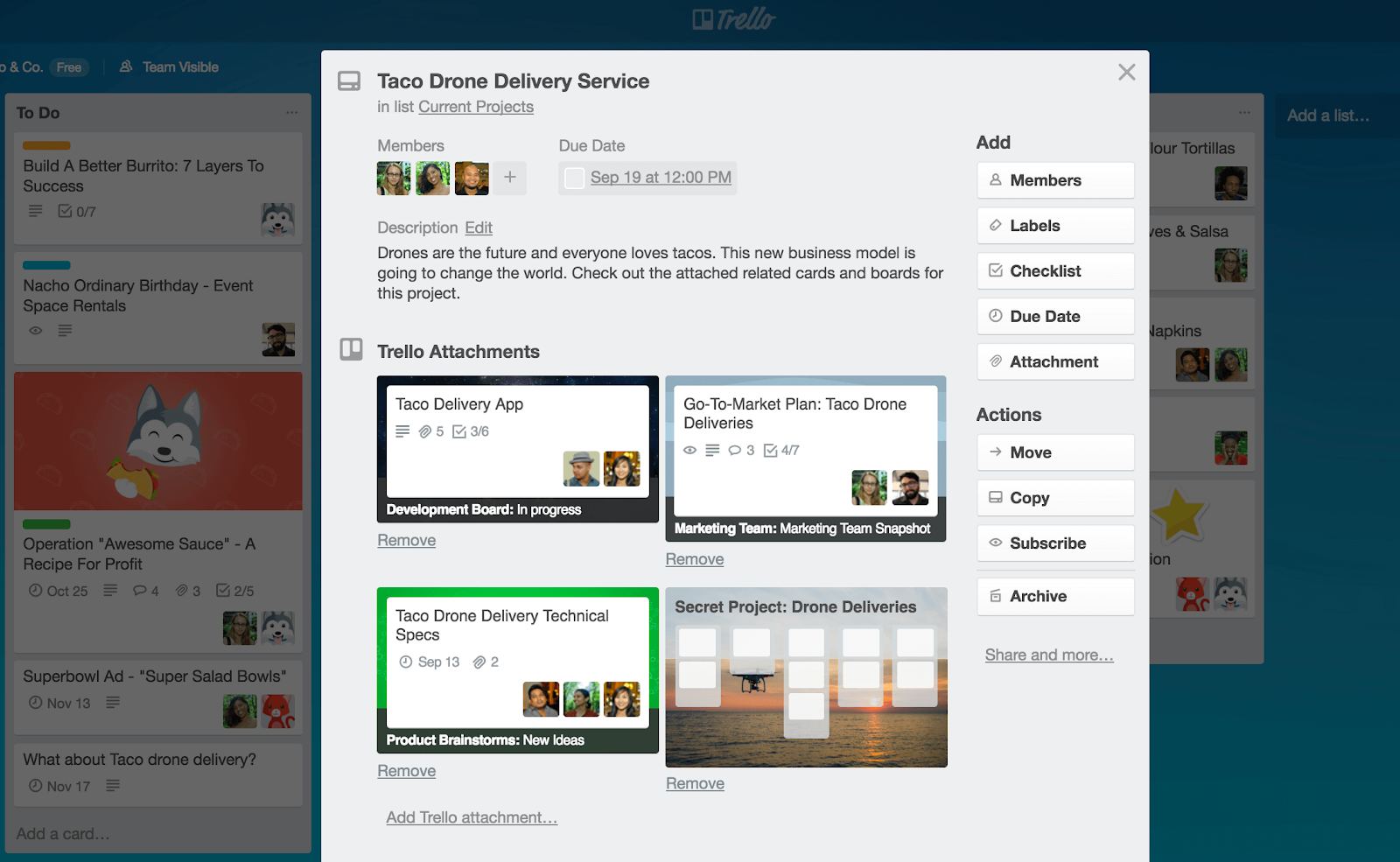The height and width of the screenshot is (862, 1400).
Task: Click the first member avatar in the card
Action: [x=394, y=178]
